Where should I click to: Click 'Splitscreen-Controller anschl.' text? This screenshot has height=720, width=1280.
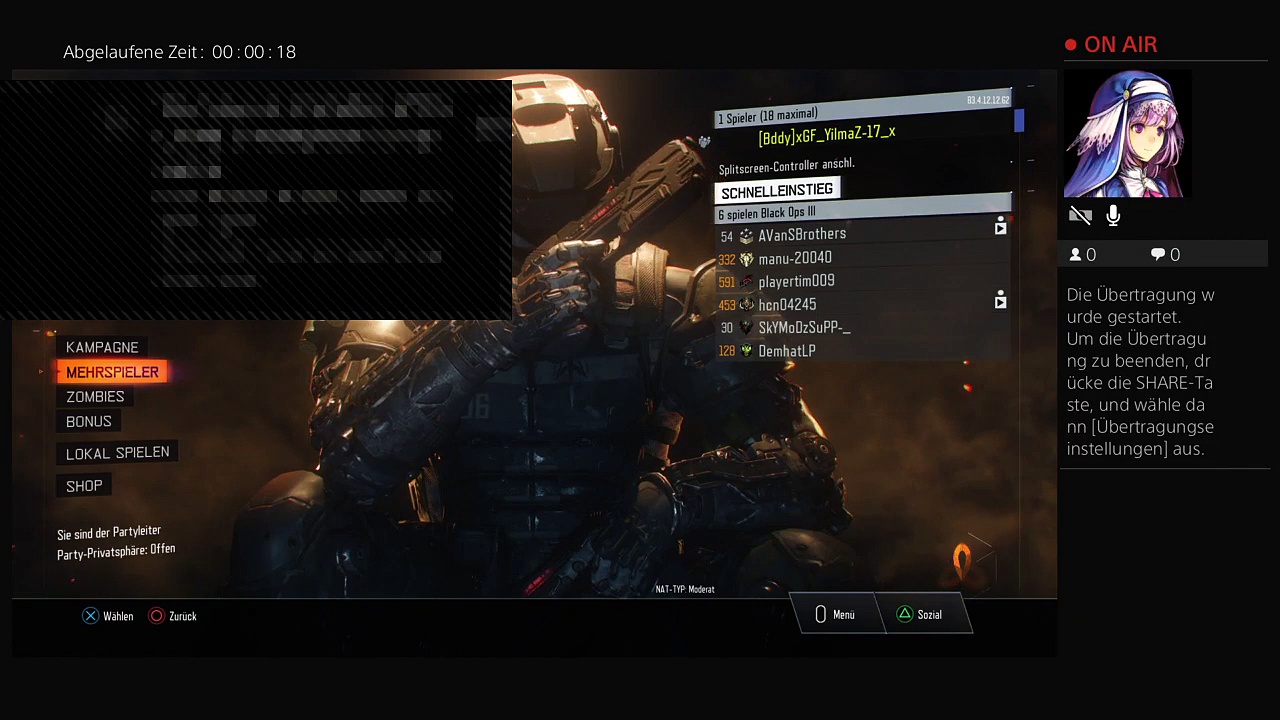787,166
